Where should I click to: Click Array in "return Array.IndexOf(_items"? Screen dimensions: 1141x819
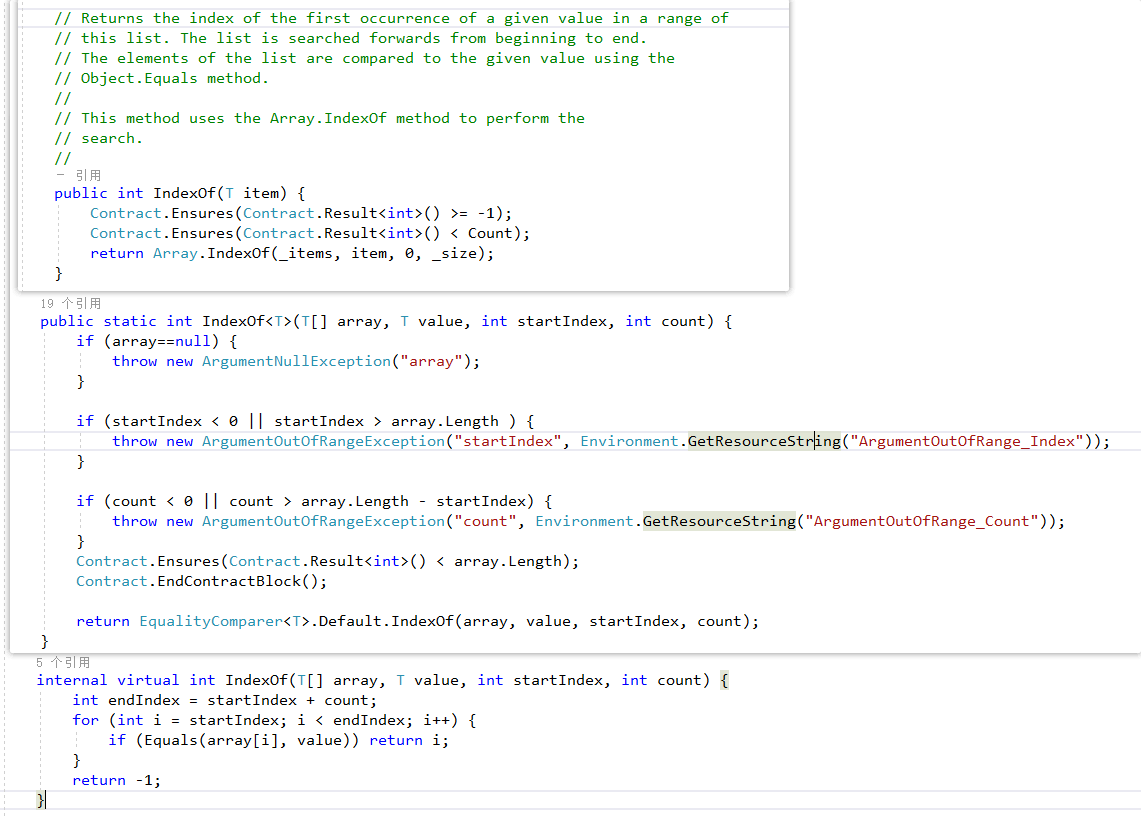point(175,253)
